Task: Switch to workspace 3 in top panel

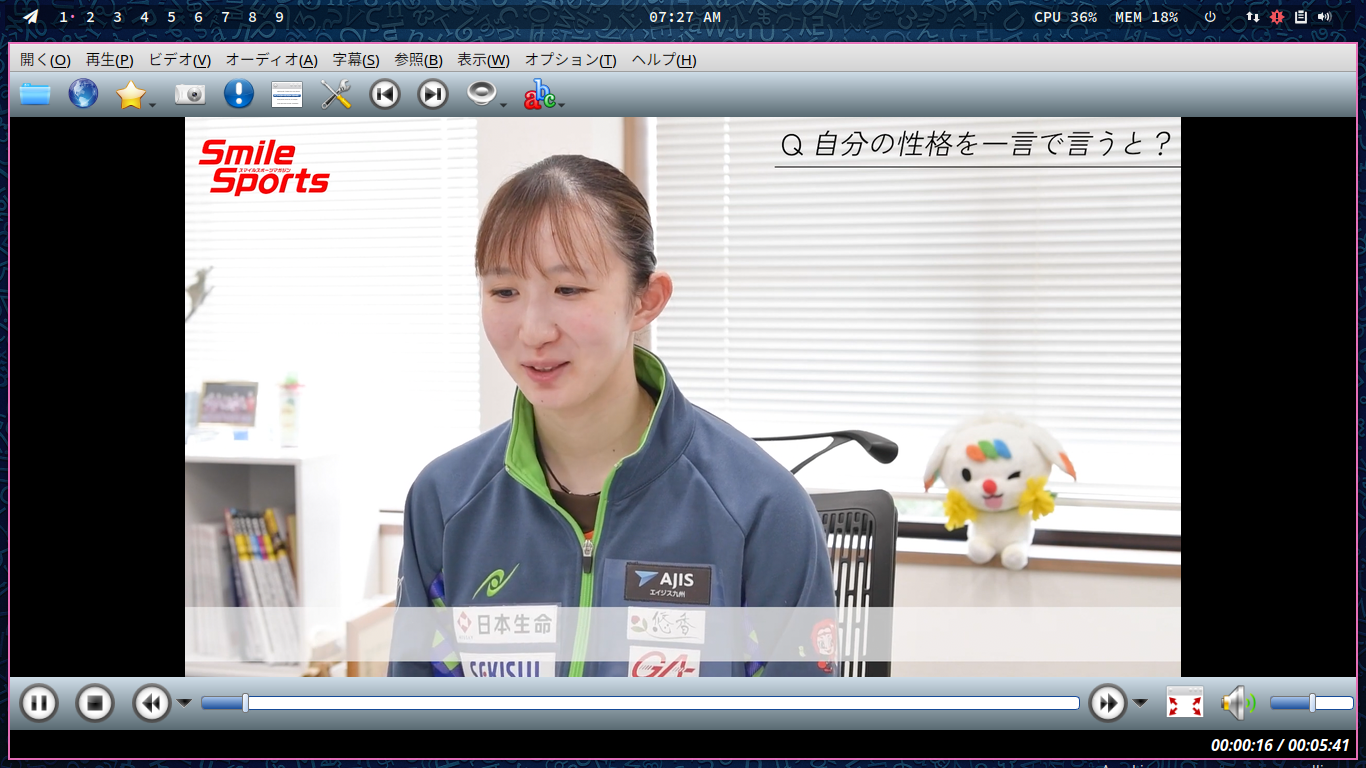Action: (117, 17)
